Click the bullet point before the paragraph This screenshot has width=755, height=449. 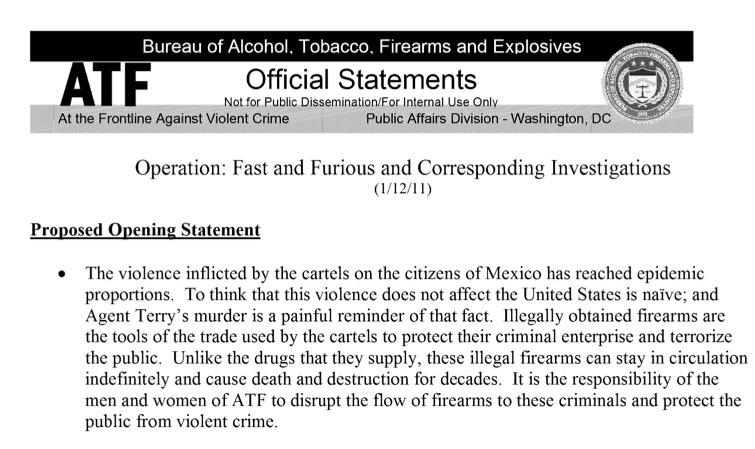coord(62,275)
